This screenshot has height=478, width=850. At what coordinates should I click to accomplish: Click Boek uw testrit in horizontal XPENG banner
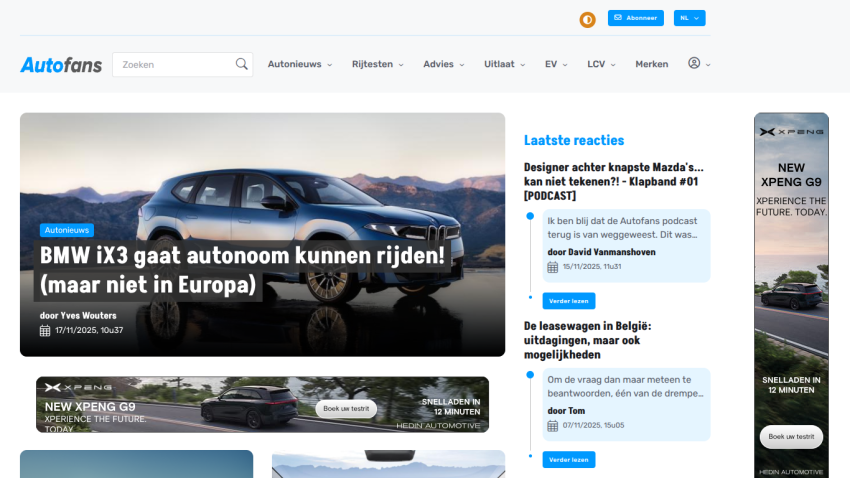coord(346,409)
